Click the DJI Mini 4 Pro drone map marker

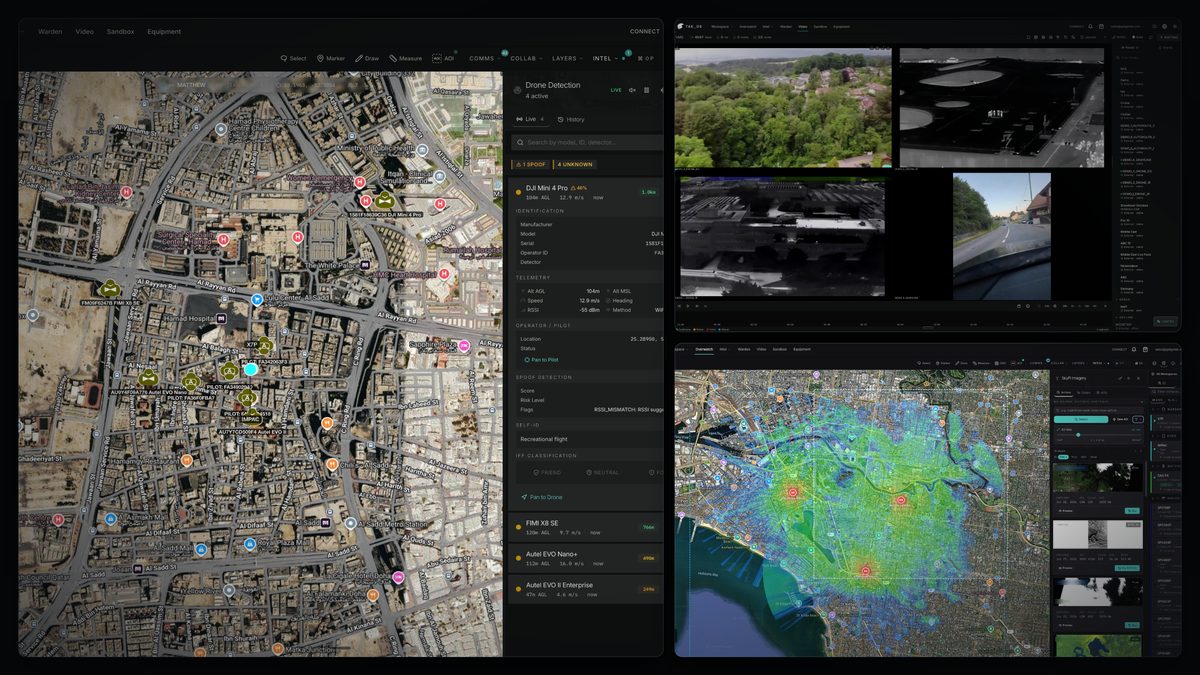tap(384, 200)
